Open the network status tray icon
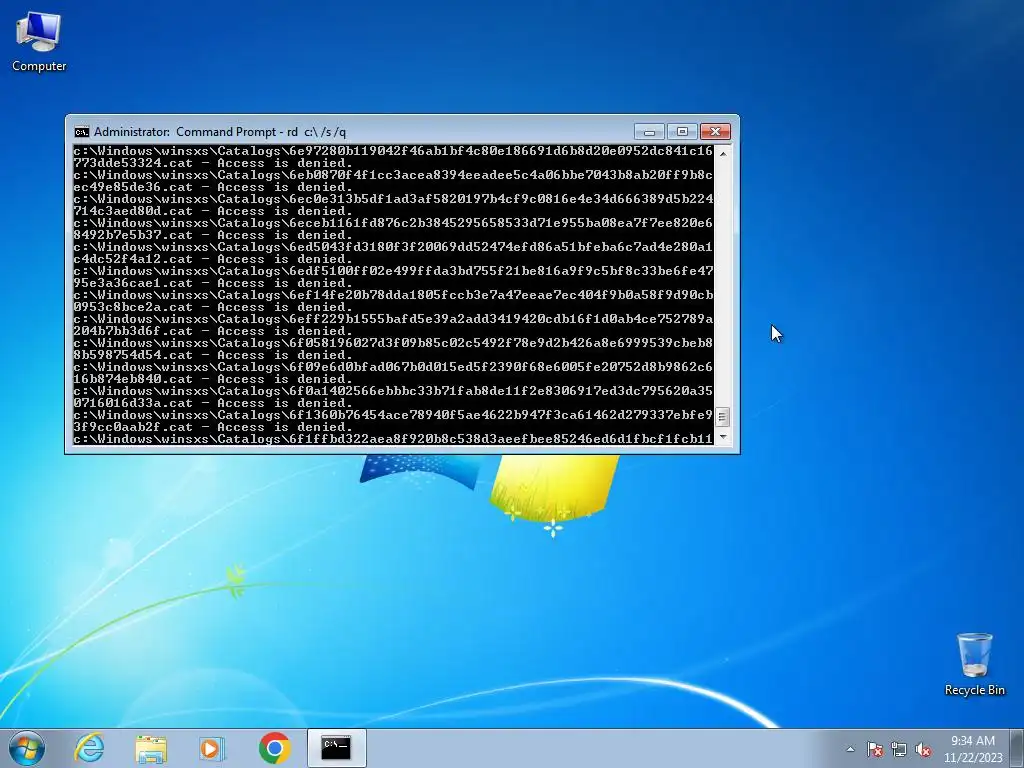1024x768 pixels. click(899, 749)
